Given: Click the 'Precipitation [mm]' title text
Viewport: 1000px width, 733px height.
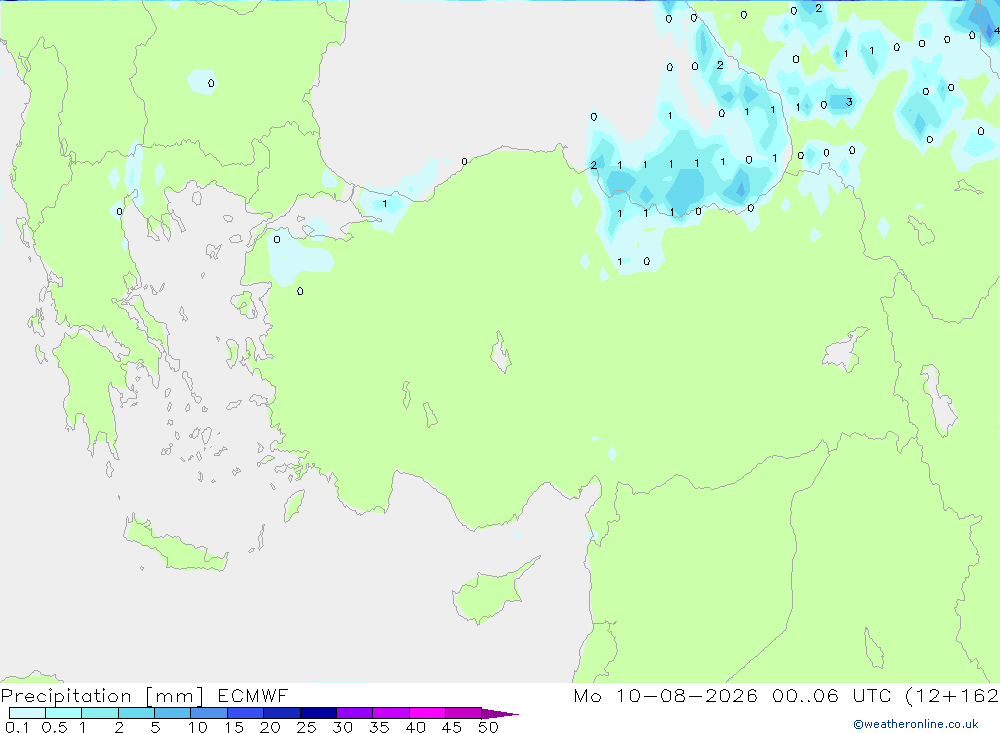Looking at the screenshot, I should [x=102, y=696].
